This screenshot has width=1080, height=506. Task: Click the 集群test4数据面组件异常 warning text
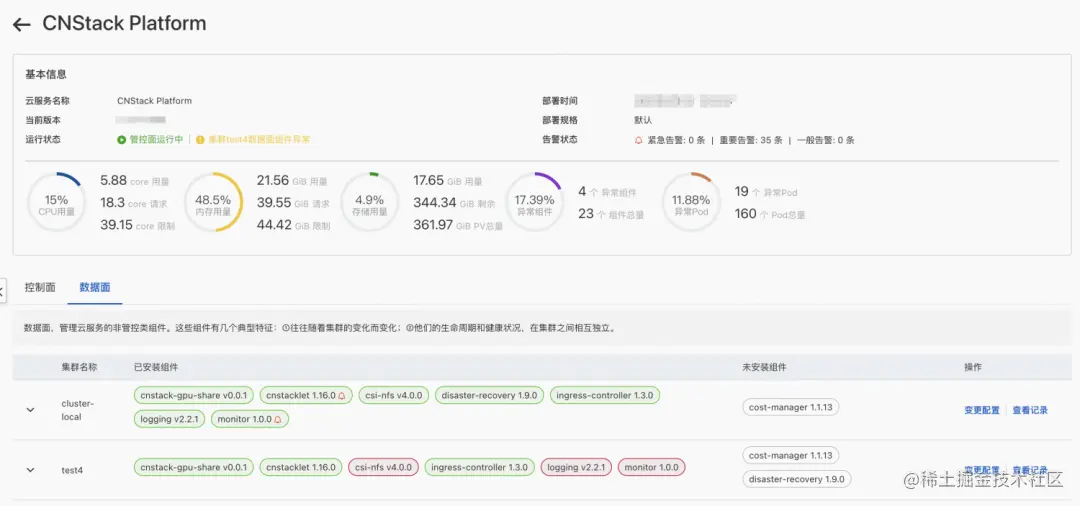(258, 139)
